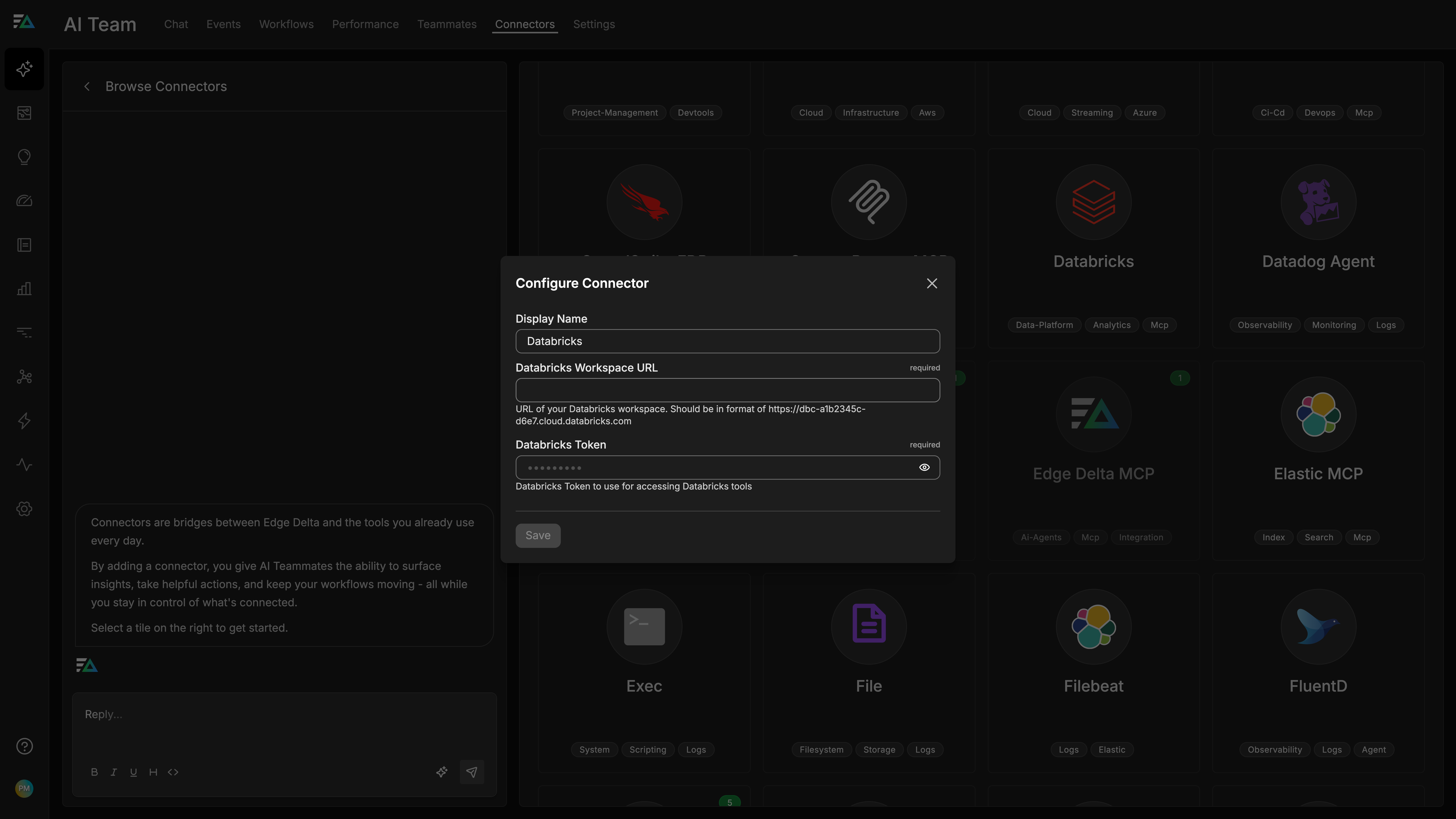This screenshot has height=819, width=1456.
Task: Switch to the Chat tab
Action: 176,24
